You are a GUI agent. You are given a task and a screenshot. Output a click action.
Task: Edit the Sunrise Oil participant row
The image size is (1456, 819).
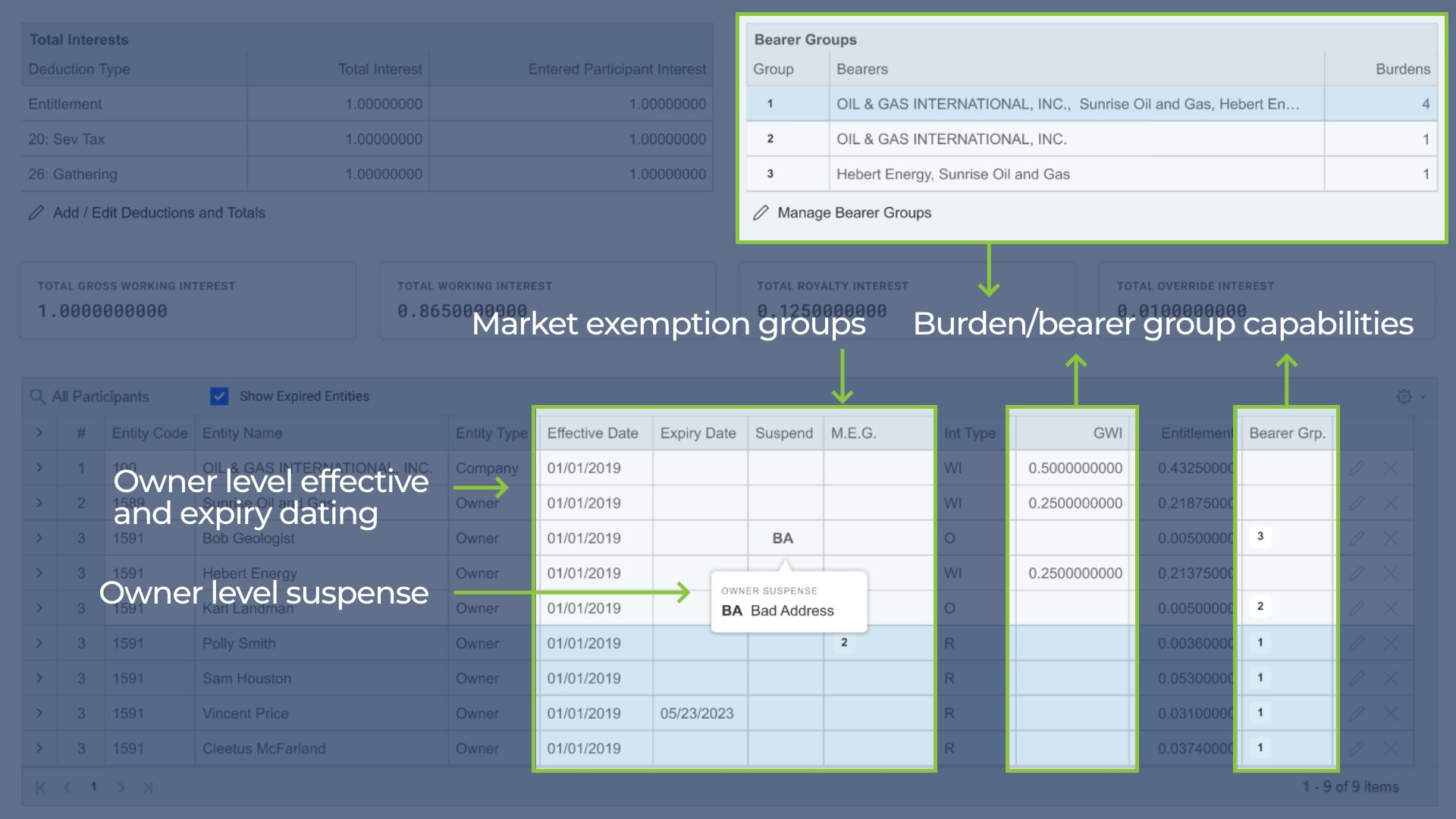pyautogui.click(x=1357, y=504)
